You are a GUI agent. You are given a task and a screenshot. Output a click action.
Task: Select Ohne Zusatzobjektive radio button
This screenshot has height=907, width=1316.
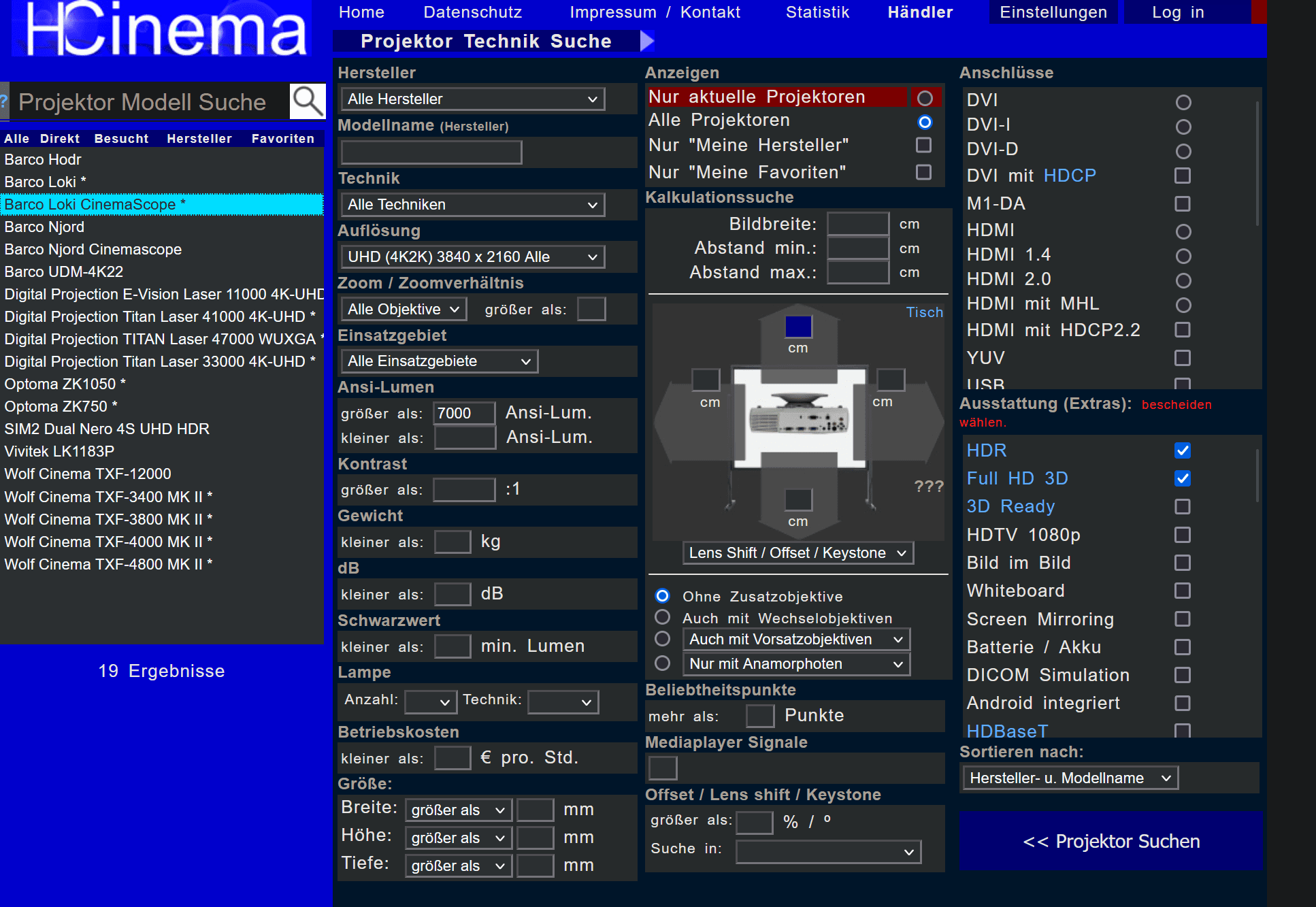point(662,596)
